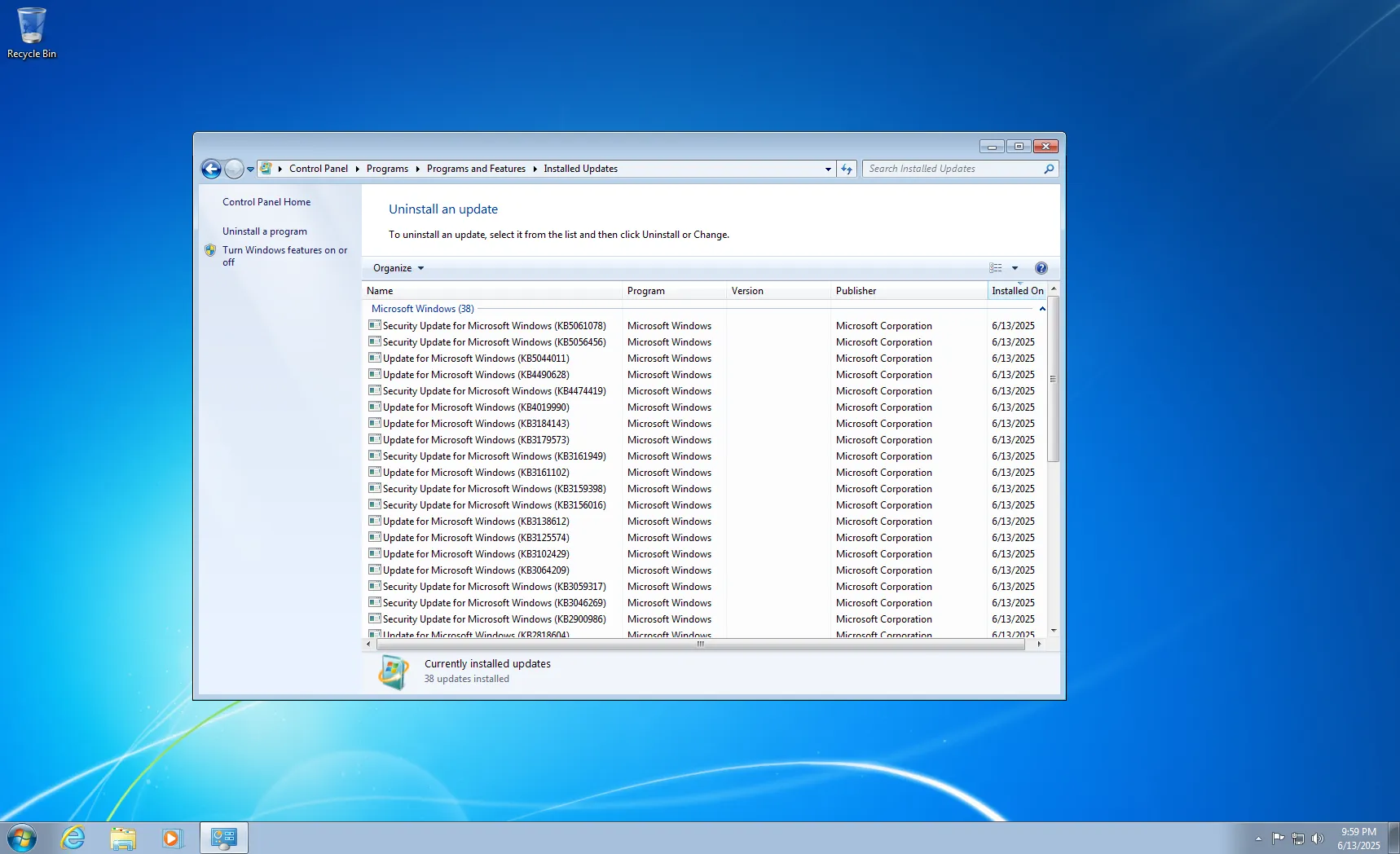The height and width of the screenshot is (854, 1400).
Task: Click the volume speaker tray icon
Action: (x=1318, y=839)
